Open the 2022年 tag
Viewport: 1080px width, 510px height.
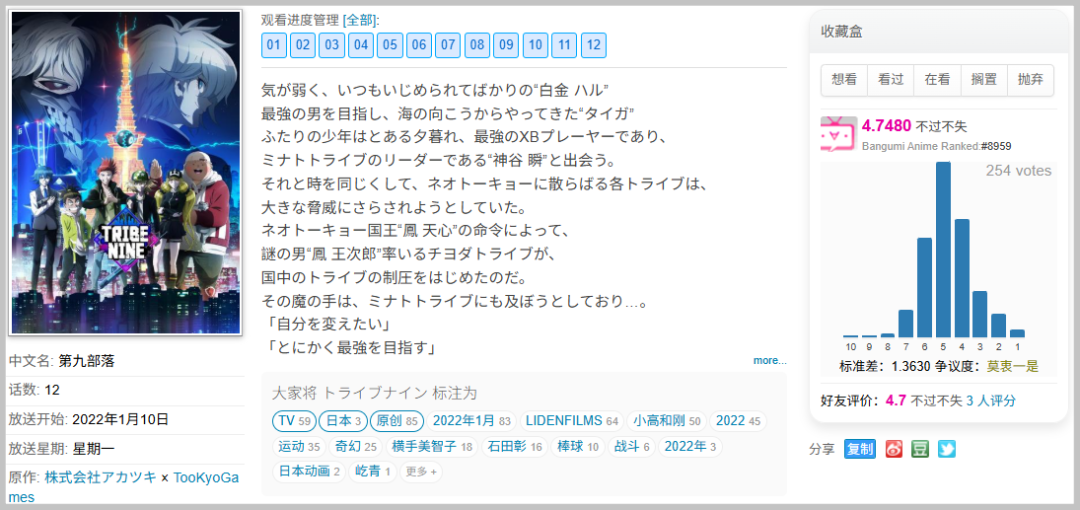point(690,447)
